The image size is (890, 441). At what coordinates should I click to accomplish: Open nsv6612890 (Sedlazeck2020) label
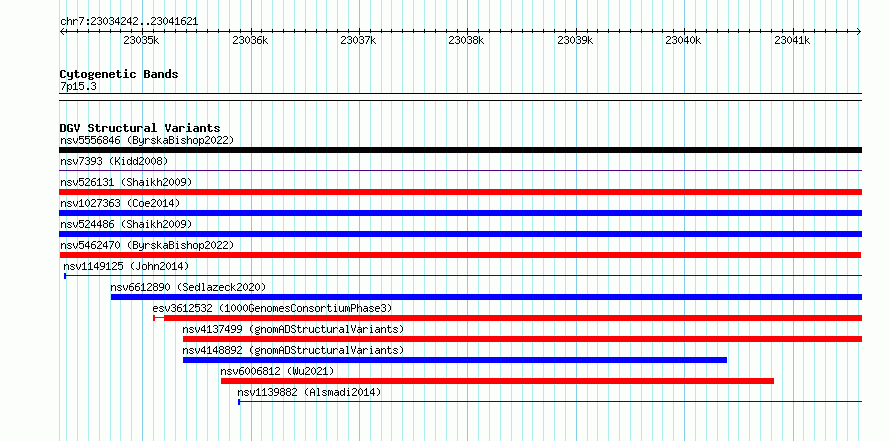coord(188,287)
